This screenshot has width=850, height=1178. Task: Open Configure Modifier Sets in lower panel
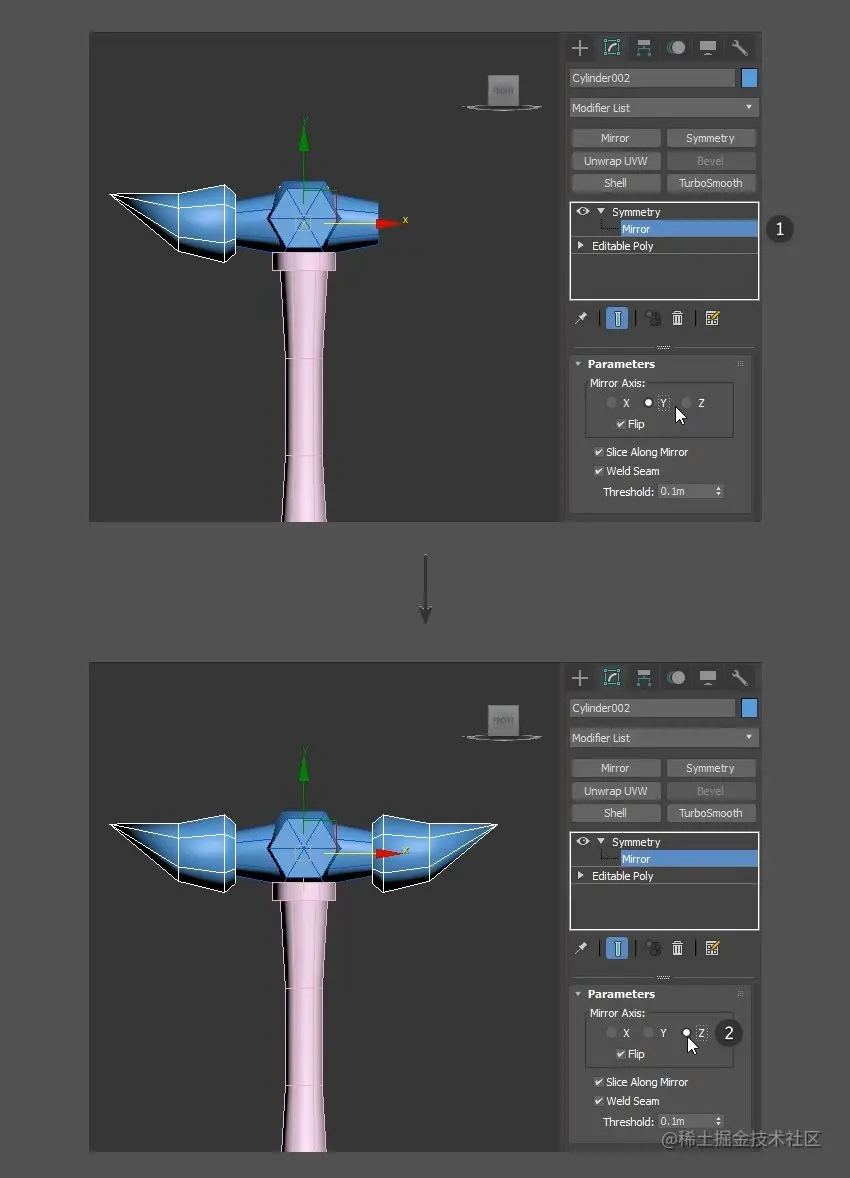pyautogui.click(x=712, y=948)
